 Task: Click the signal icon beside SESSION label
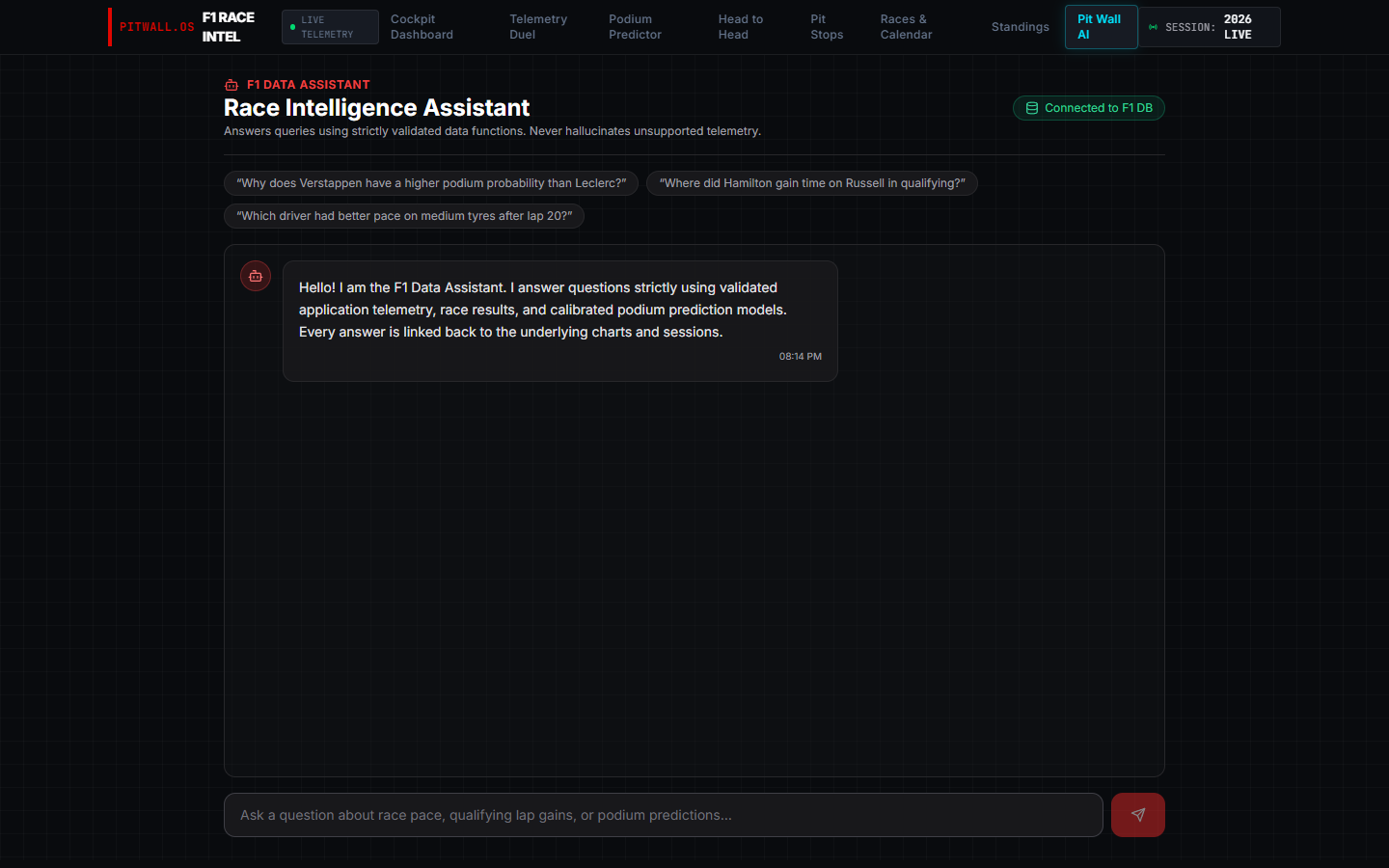[x=1153, y=27]
